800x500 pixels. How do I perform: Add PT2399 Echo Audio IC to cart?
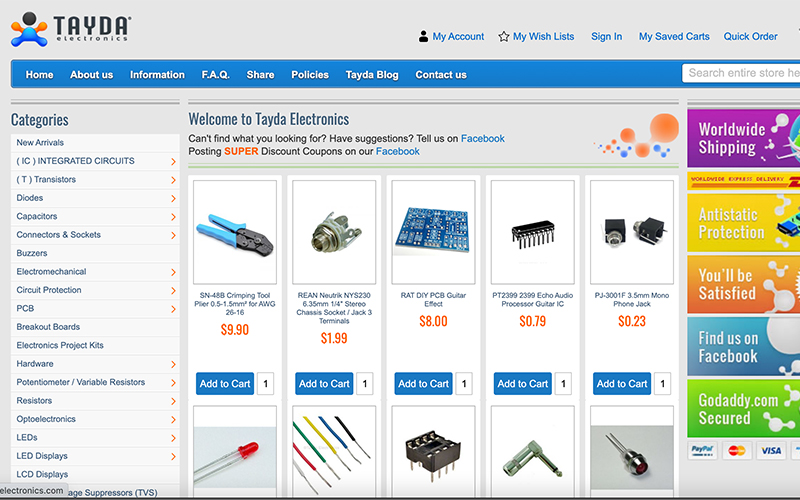(x=522, y=384)
